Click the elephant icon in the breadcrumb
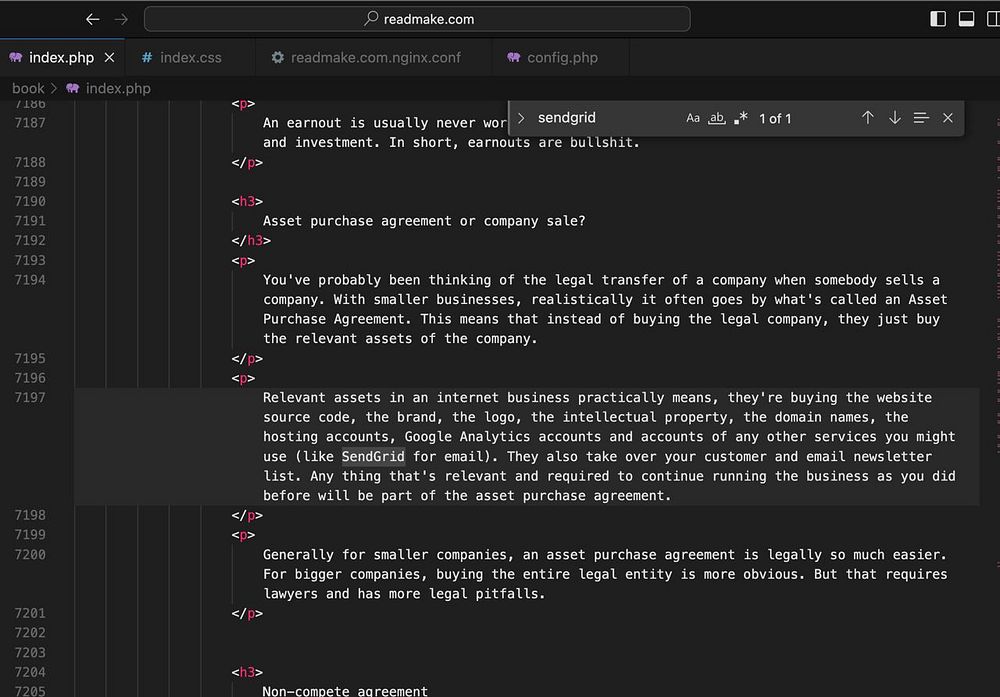 click(73, 88)
